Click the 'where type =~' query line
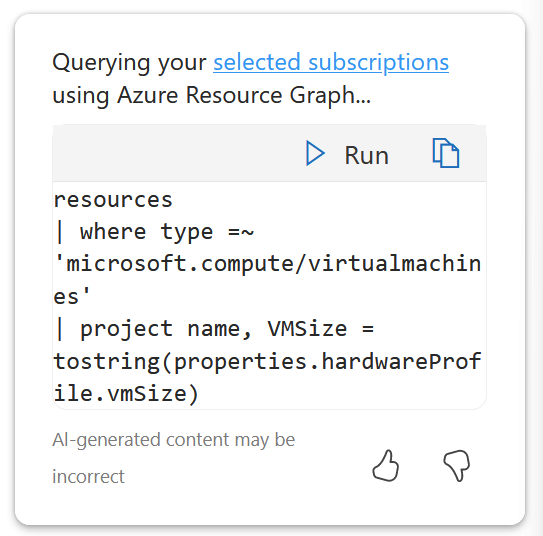 coord(154,232)
